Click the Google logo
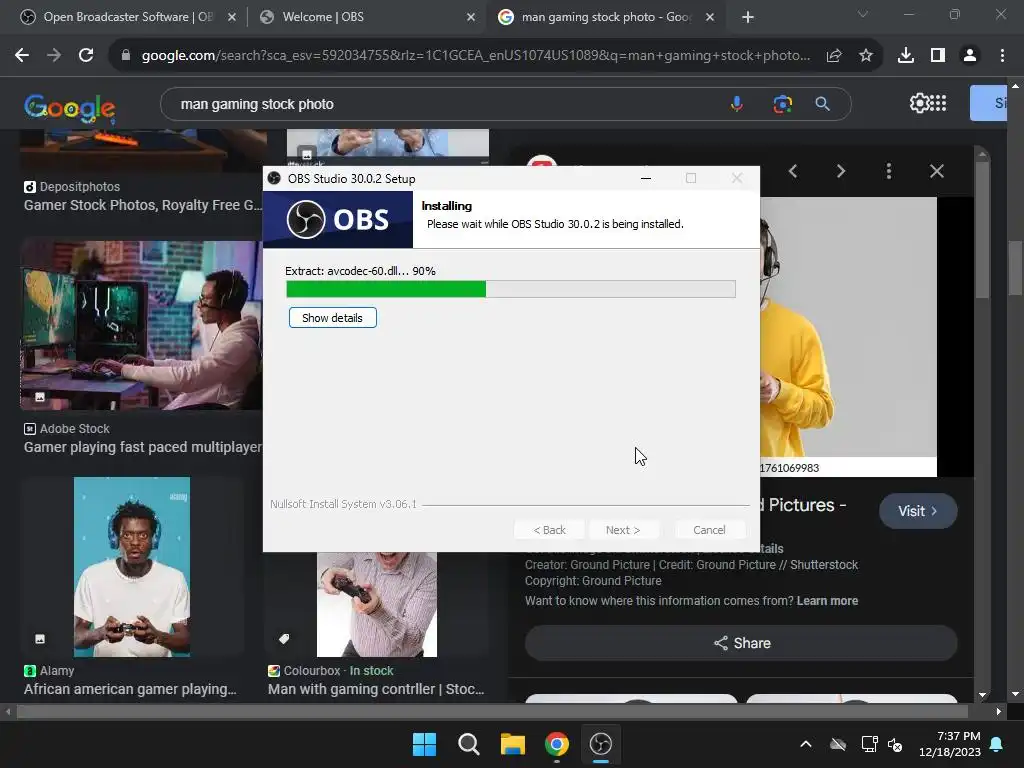 69,108
